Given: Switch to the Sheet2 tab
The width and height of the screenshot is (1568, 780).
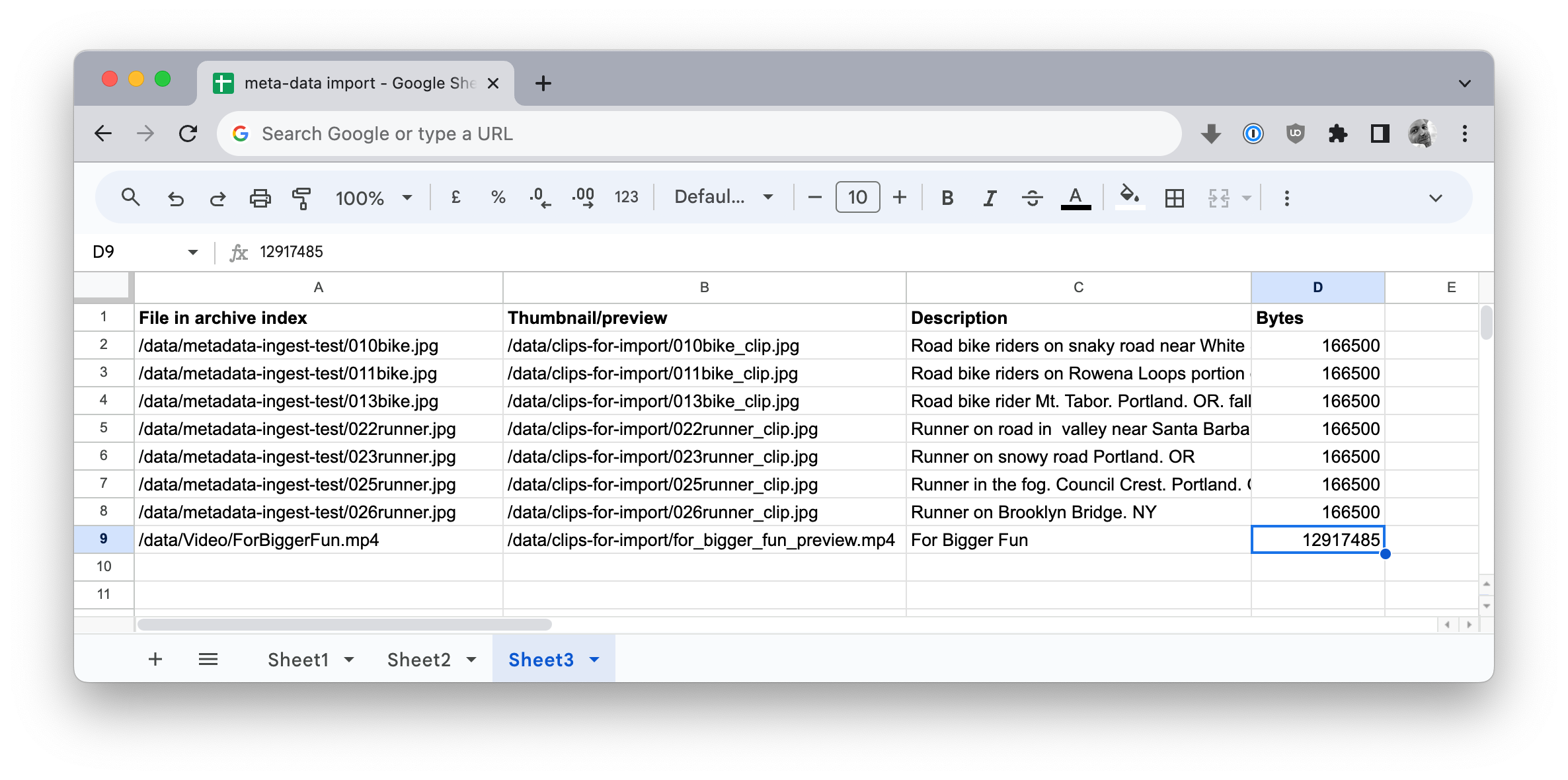Looking at the screenshot, I should 420,659.
